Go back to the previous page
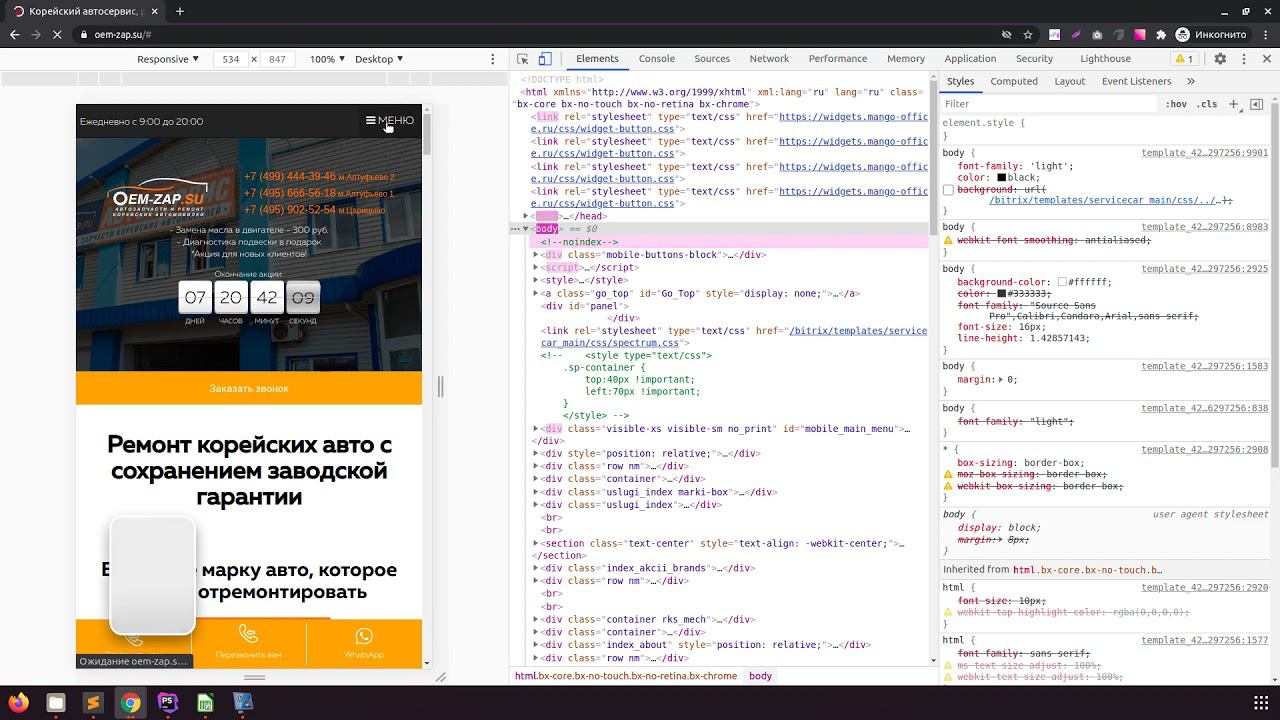The image size is (1280, 720). click(14, 34)
